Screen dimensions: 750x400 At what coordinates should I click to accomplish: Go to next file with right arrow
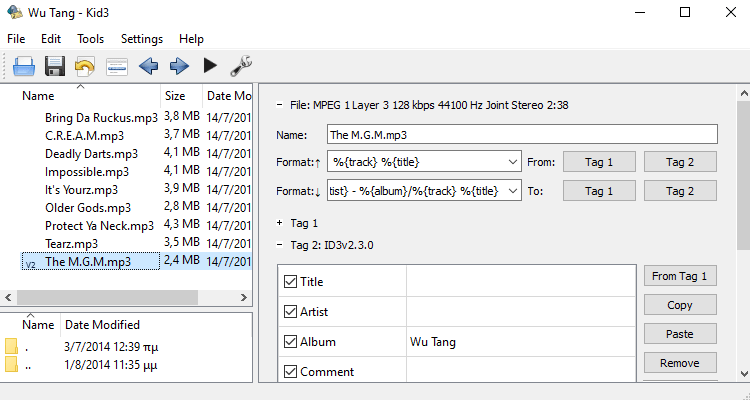[179, 66]
